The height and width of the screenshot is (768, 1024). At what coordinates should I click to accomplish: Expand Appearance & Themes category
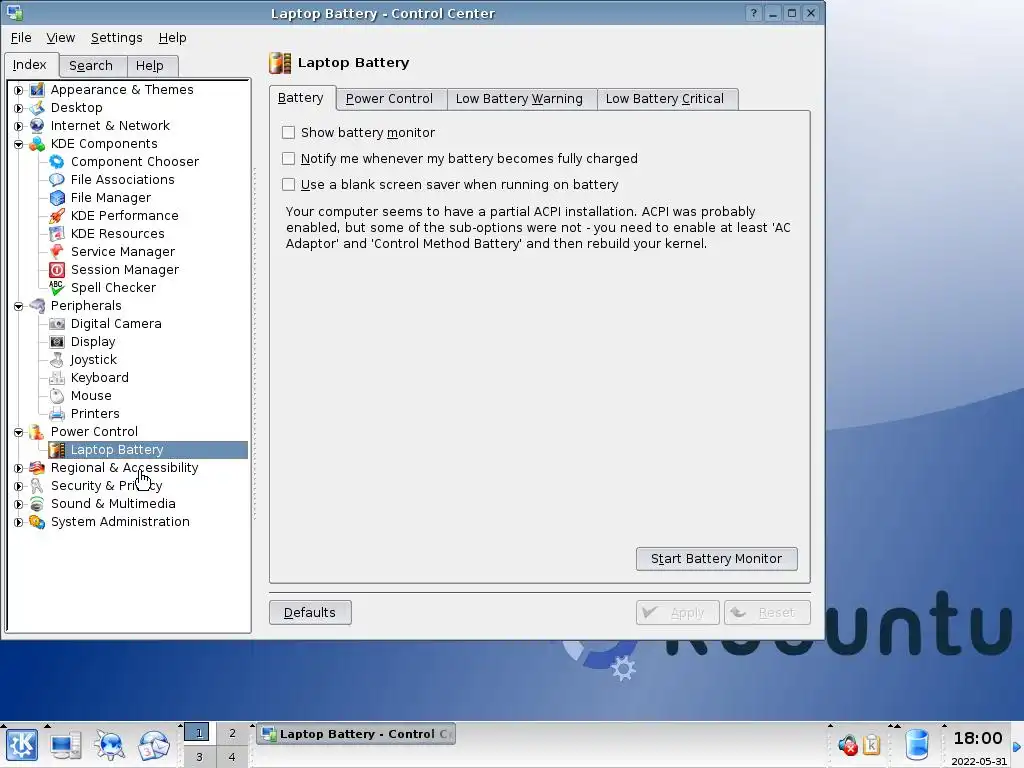point(18,90)
